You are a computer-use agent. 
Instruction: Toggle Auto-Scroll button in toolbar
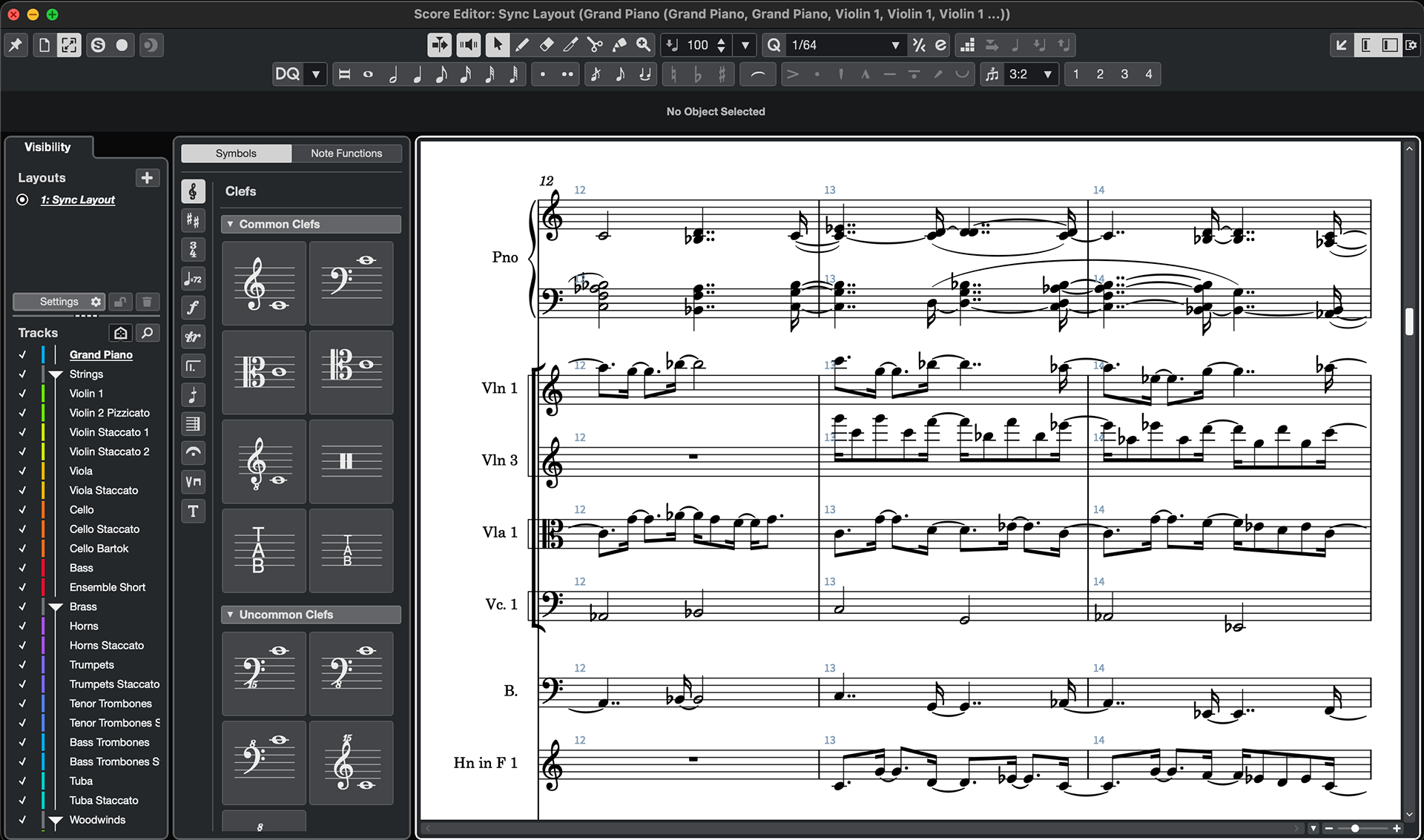click(440, 45)
